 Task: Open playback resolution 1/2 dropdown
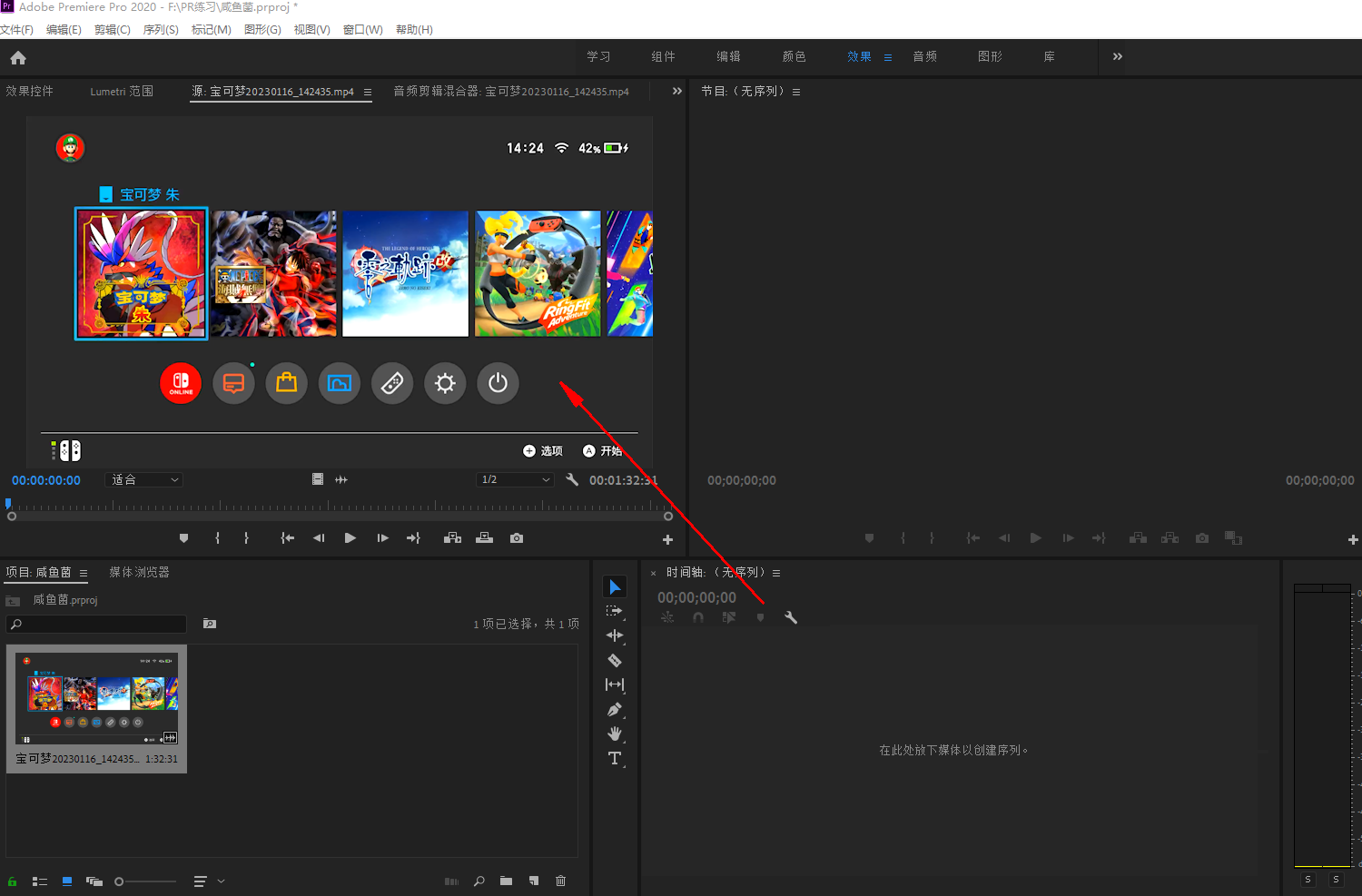pos(515,479)
